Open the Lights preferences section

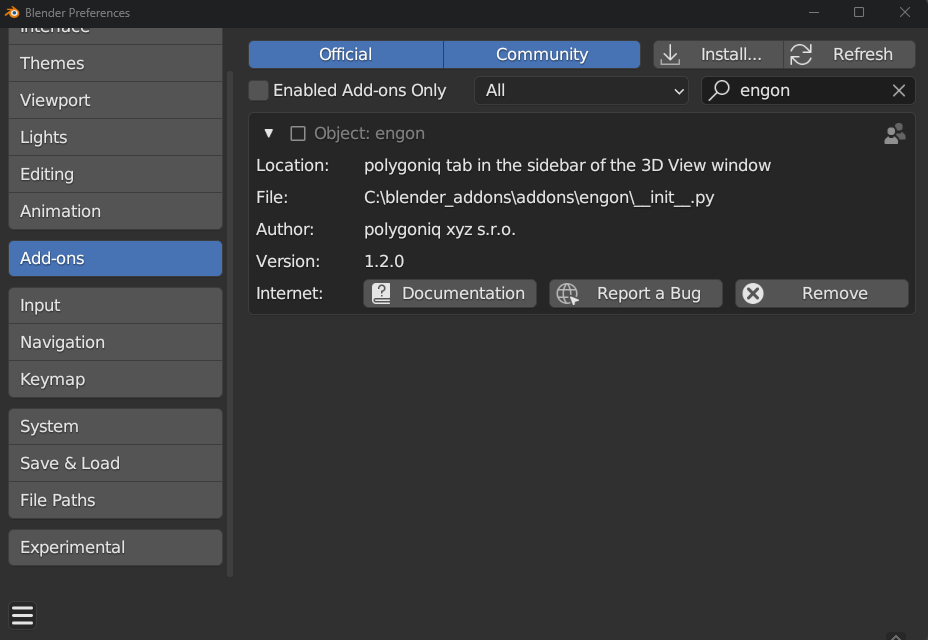(115, 137)
